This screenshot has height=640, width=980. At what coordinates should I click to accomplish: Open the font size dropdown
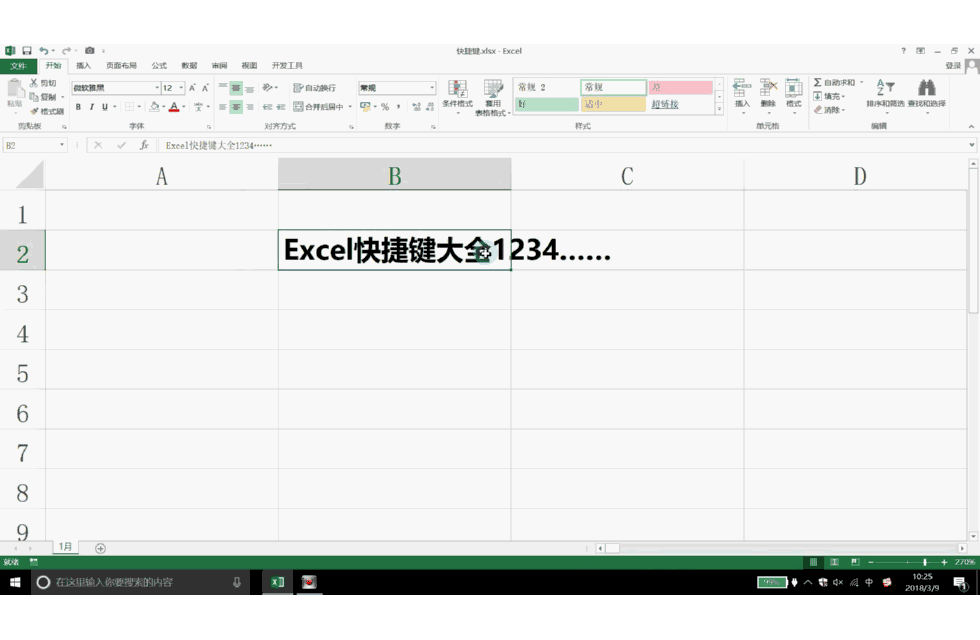pos(181,88)
